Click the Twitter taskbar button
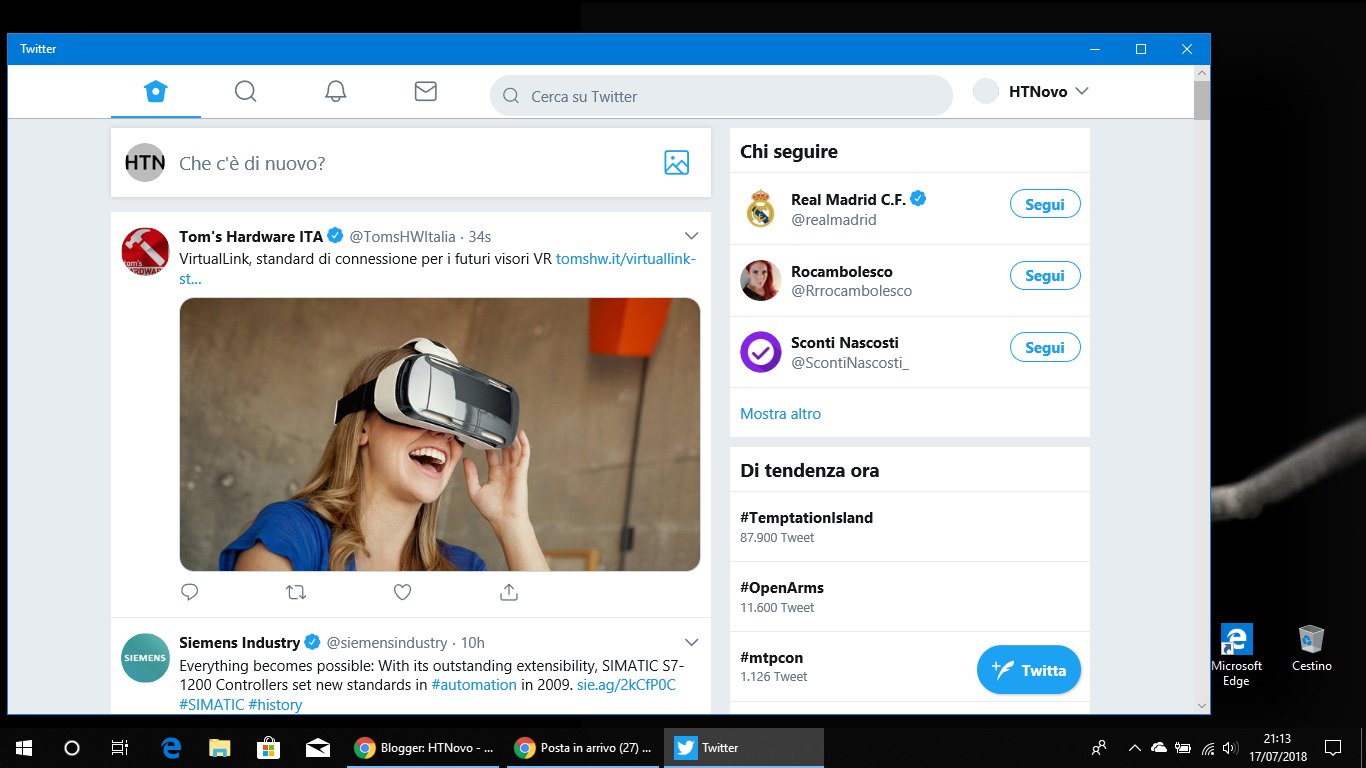1366x768 pixels. coord(744,747)
